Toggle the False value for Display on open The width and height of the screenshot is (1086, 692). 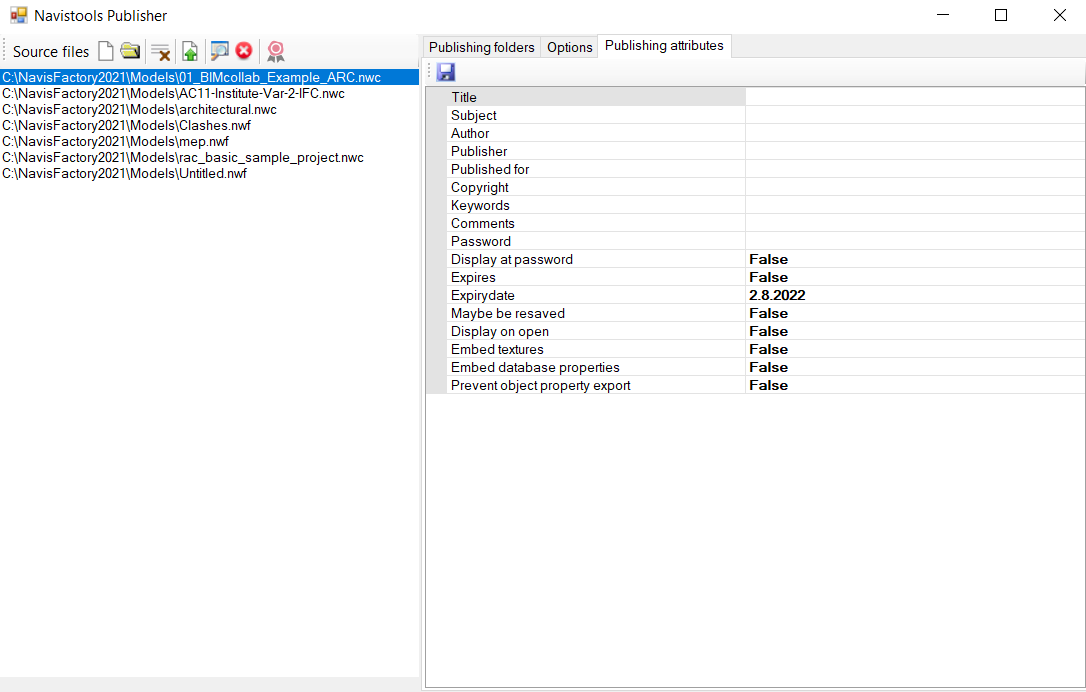pyautogui.click(x=915, y=331)
